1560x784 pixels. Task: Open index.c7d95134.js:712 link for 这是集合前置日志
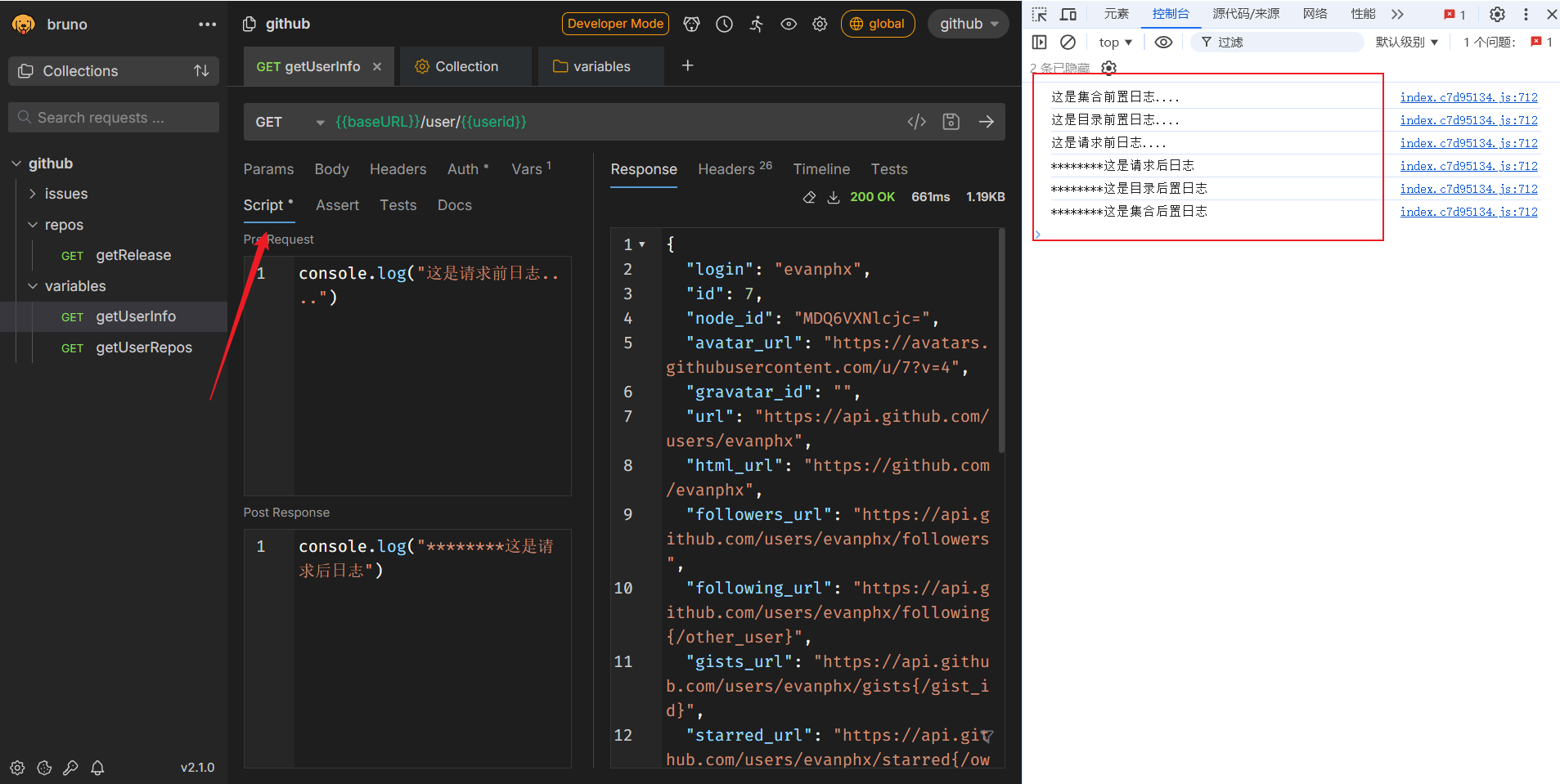(x=1468, y=97)
